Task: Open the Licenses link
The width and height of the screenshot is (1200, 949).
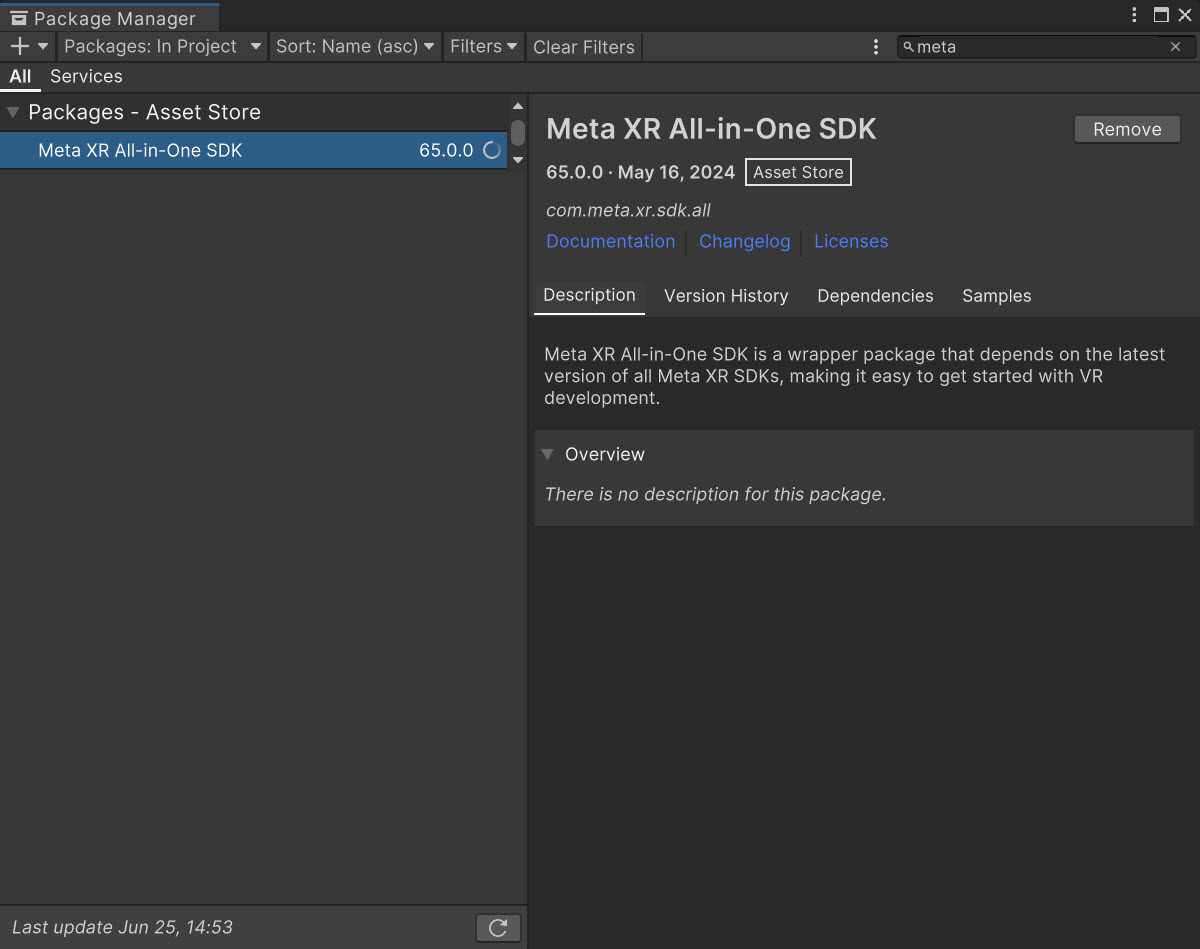Action: [851, 241]
